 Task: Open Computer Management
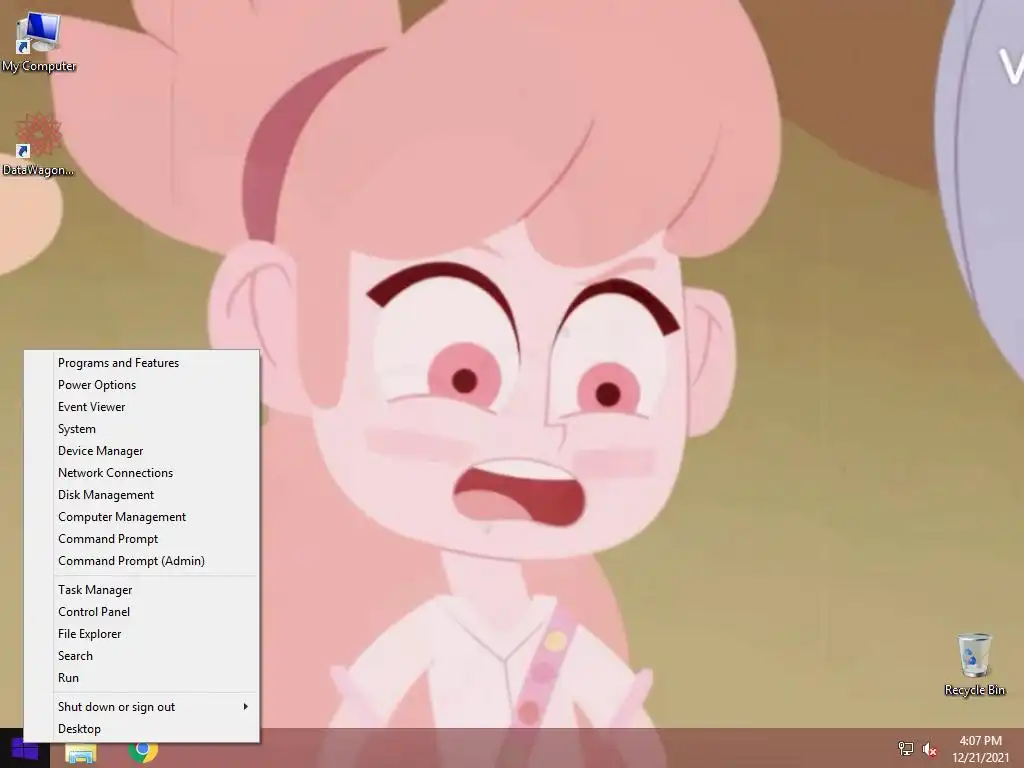[142, 517]
